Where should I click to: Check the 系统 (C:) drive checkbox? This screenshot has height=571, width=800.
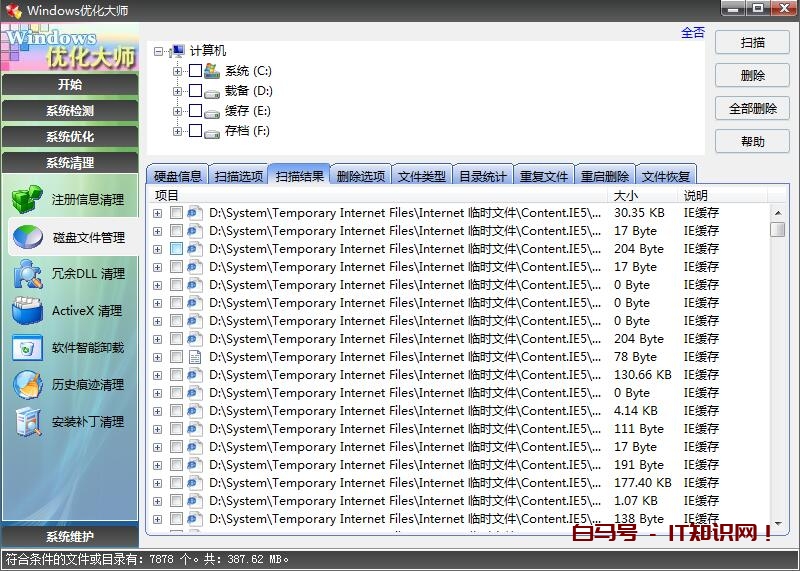pyautogui.click(x=195, y=71)
